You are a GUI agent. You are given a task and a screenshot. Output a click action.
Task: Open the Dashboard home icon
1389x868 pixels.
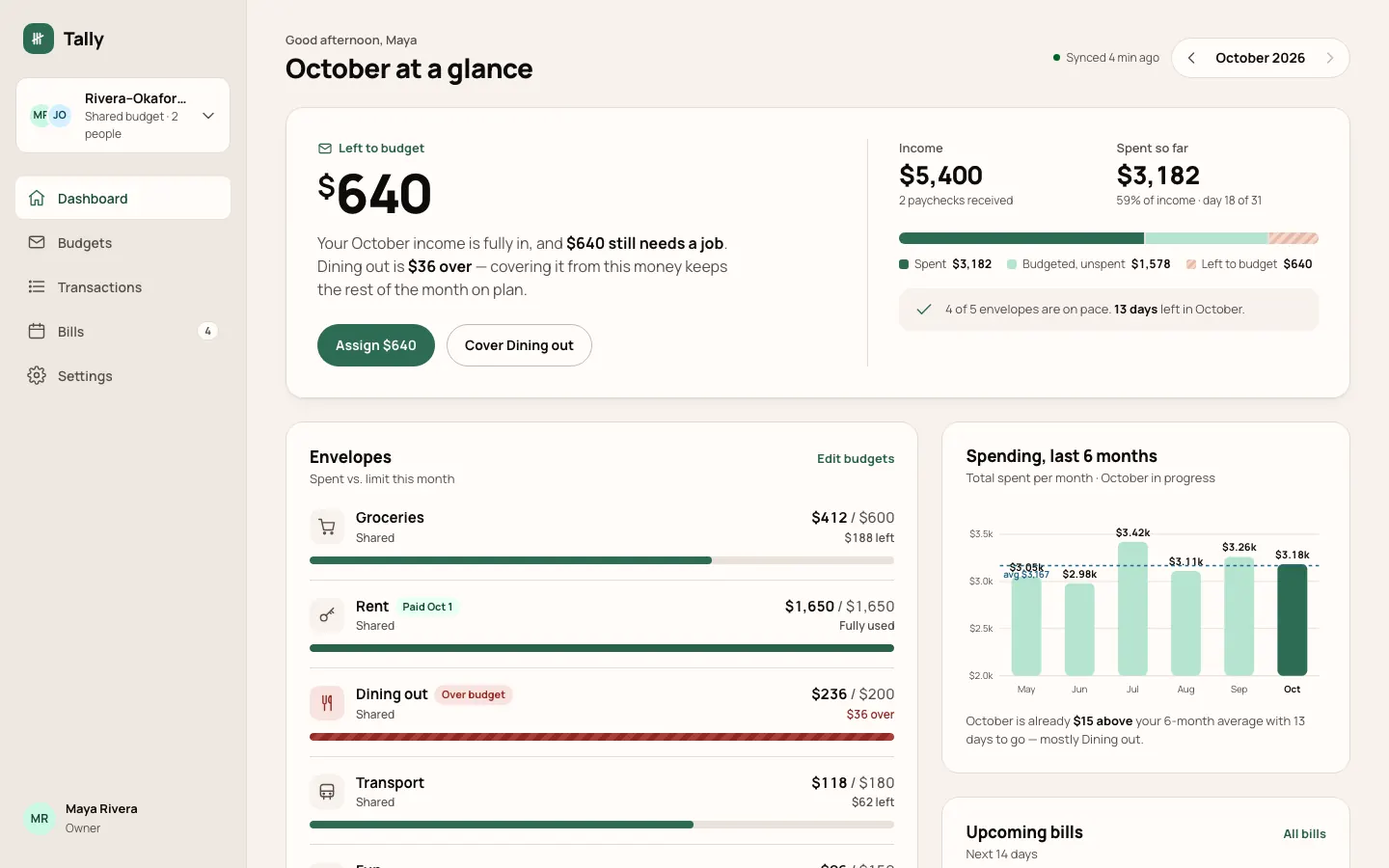pos(37,198)
